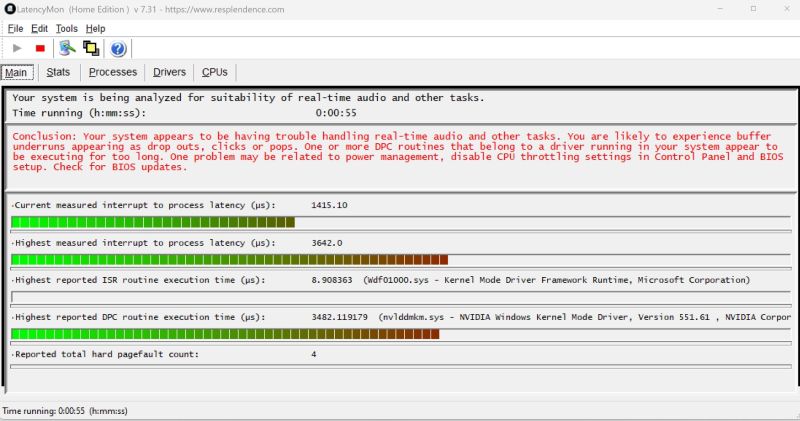Click the LatencyMon app icon in title bar
Image resolution: width=800 pixels, height=421 pixels.
(x=10, y=9)
